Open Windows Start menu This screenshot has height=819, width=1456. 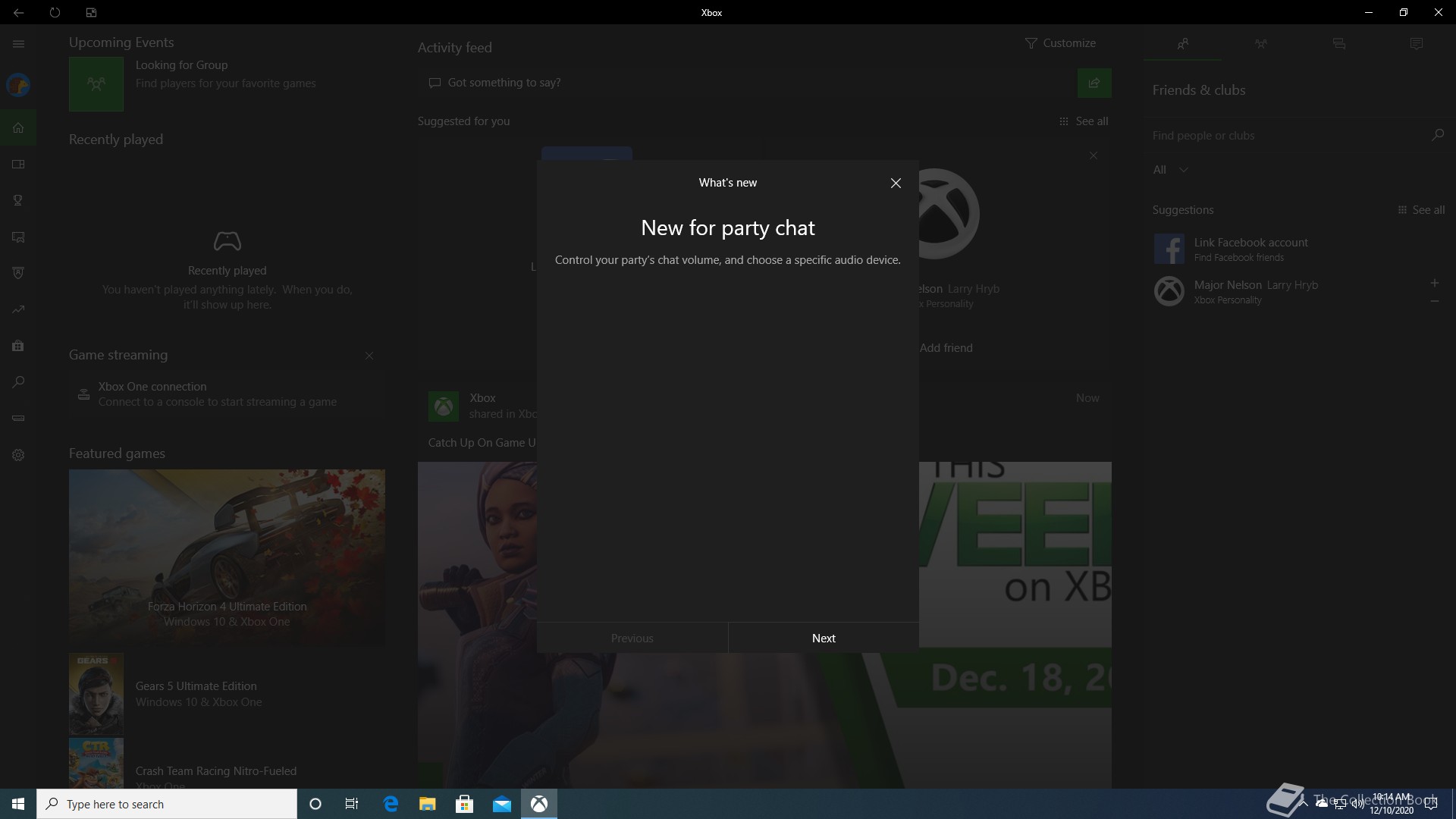(x=18, y=804)
